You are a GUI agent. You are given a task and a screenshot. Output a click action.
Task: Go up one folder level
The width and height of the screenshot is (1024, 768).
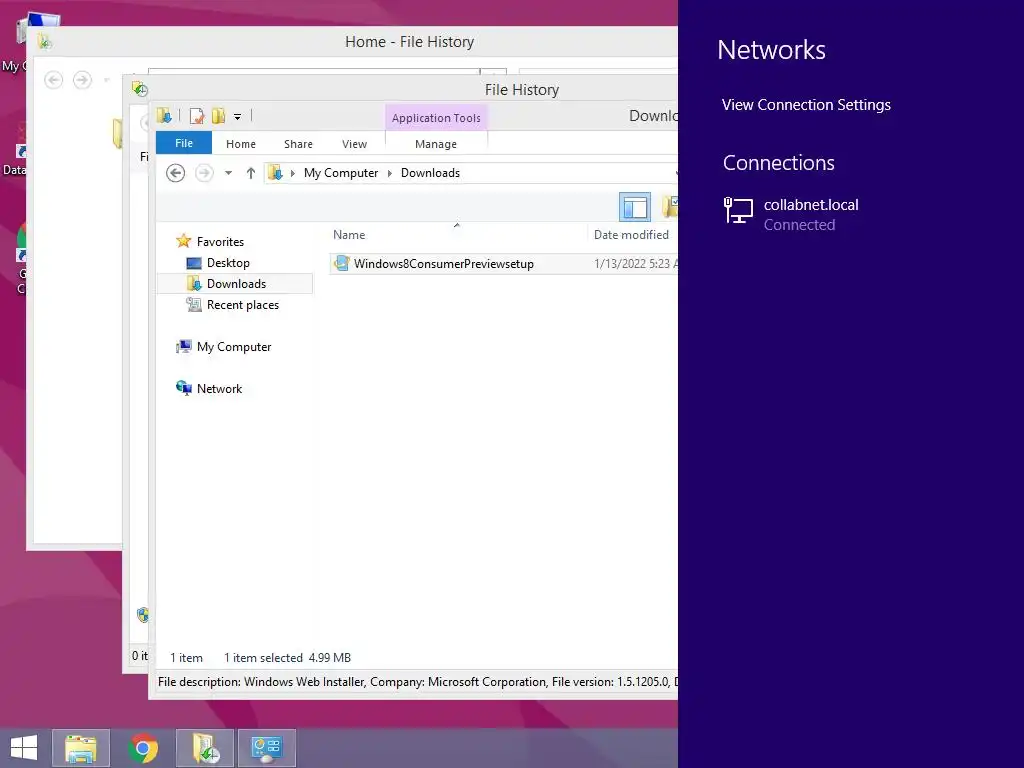pyautogui.click(x=251, y=173)
